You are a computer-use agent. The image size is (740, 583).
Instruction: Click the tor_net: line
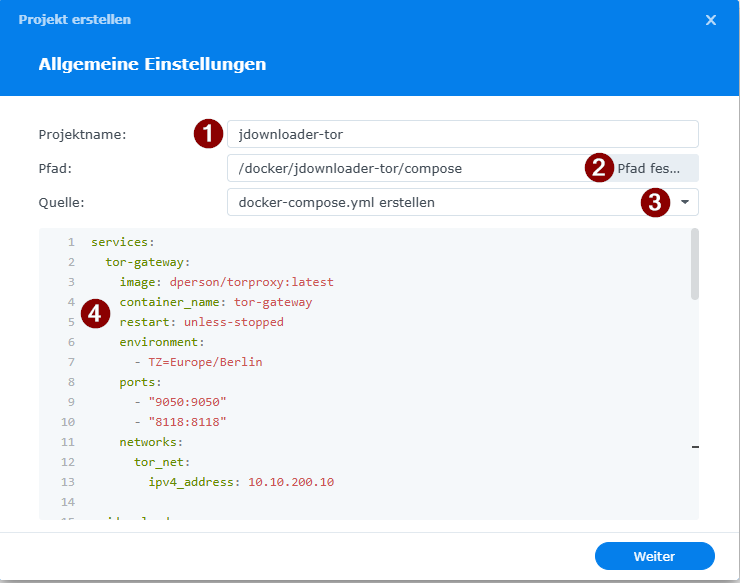162,462
